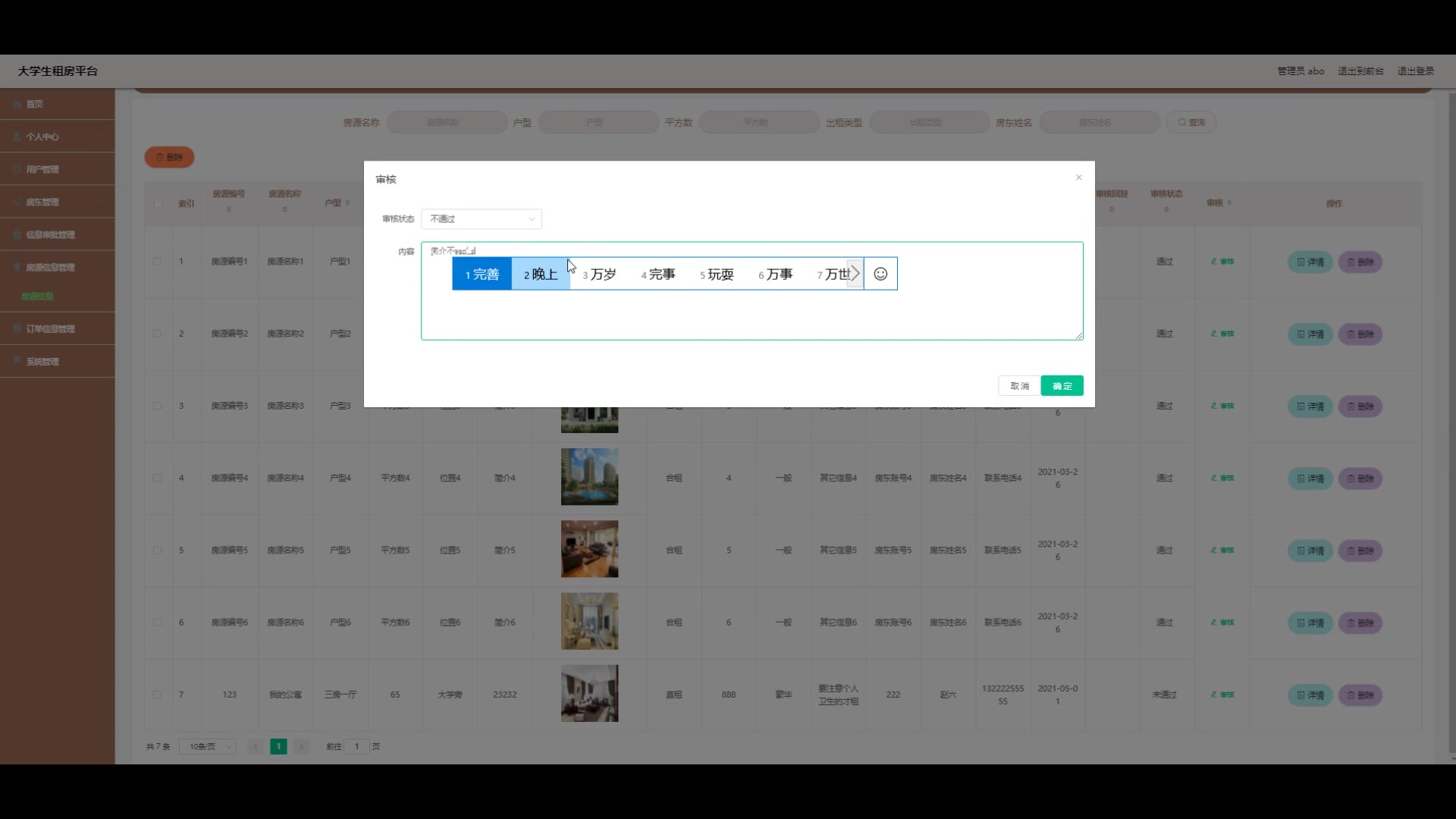Screen dimensions: 1456x819
Task: Click the 详情 button in row 4
Action: click(x=1310, y=479)
